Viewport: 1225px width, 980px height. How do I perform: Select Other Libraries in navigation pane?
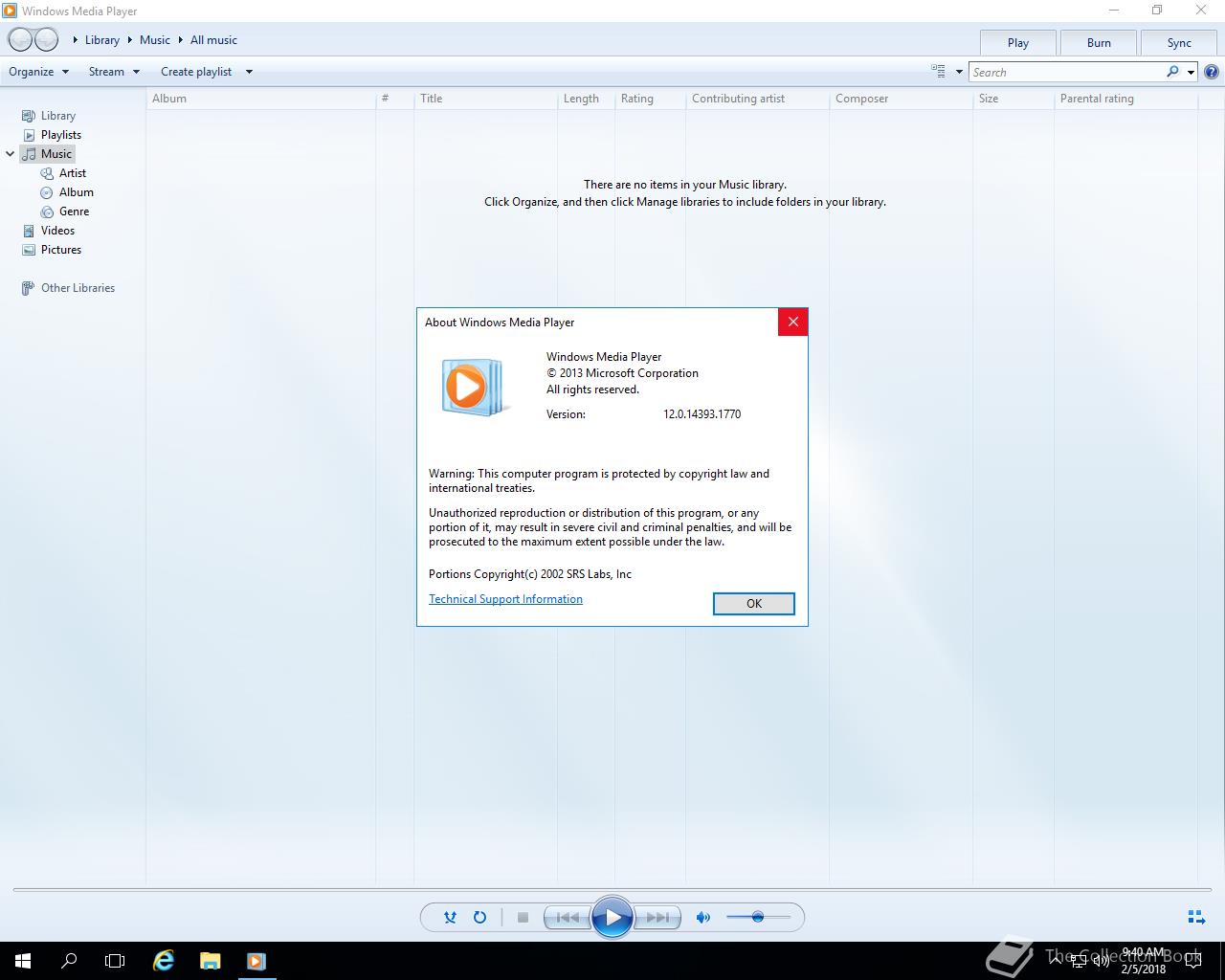pos(78,288)
